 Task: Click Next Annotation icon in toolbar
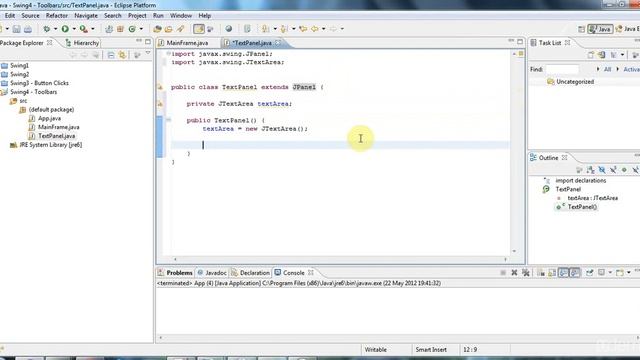click(266, 29)
